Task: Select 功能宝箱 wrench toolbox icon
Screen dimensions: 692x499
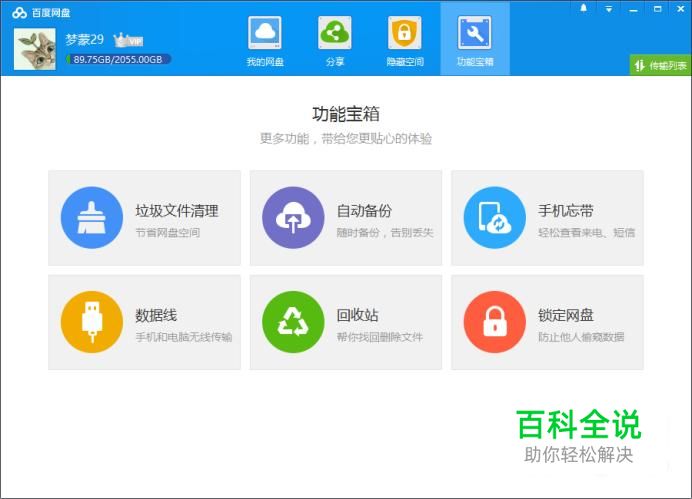Action: tap(474, 33)
